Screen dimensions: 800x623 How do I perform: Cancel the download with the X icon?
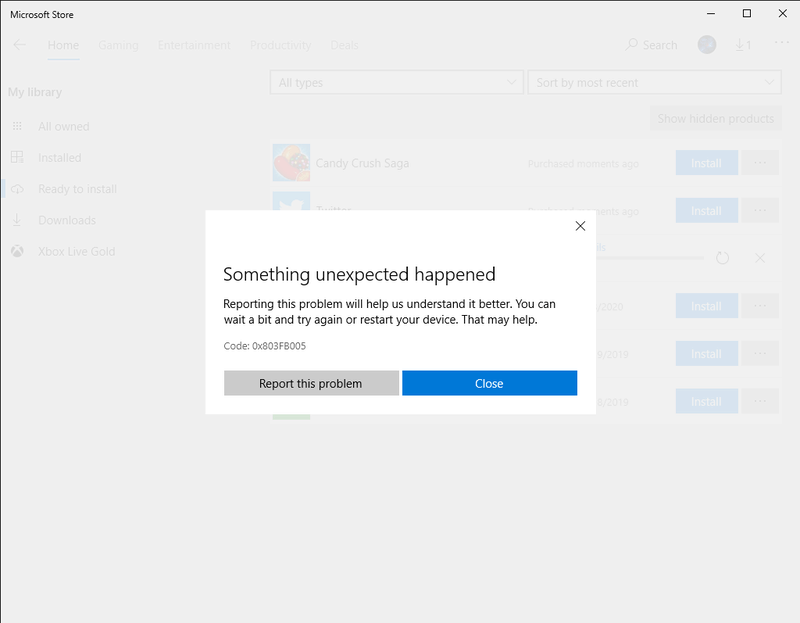tap(760, 258)
